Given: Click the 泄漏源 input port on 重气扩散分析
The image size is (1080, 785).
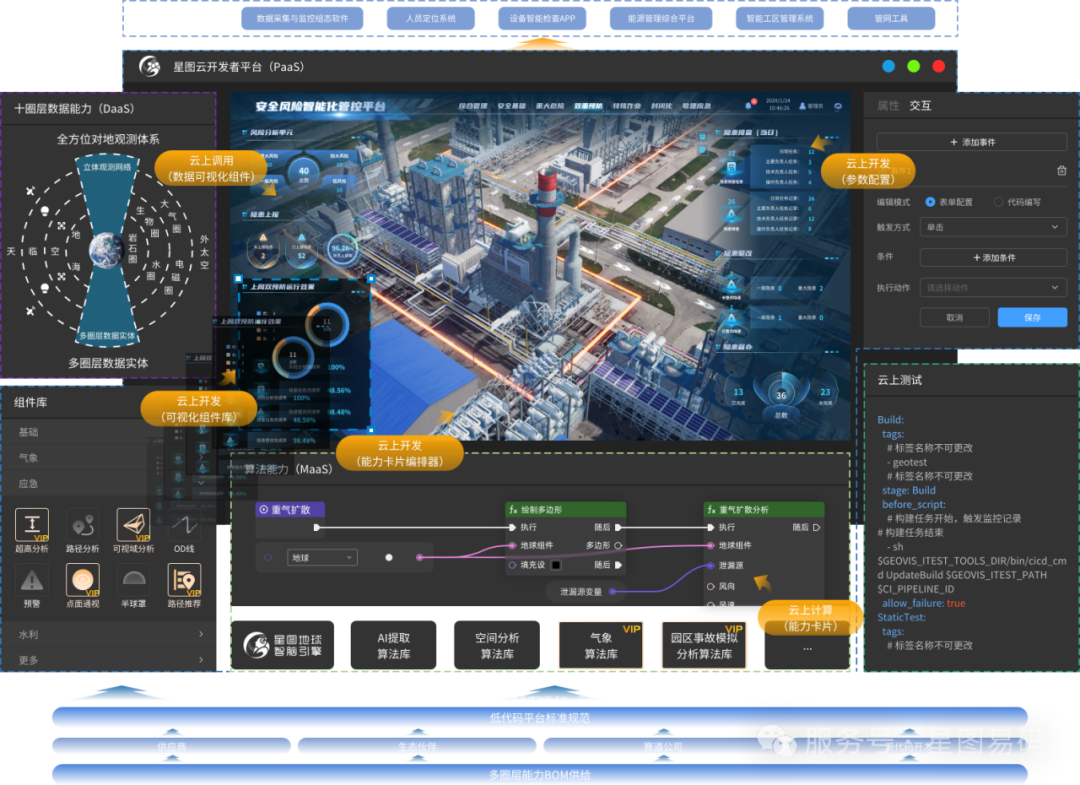Looking at the screenshot, I should [711, 565].
